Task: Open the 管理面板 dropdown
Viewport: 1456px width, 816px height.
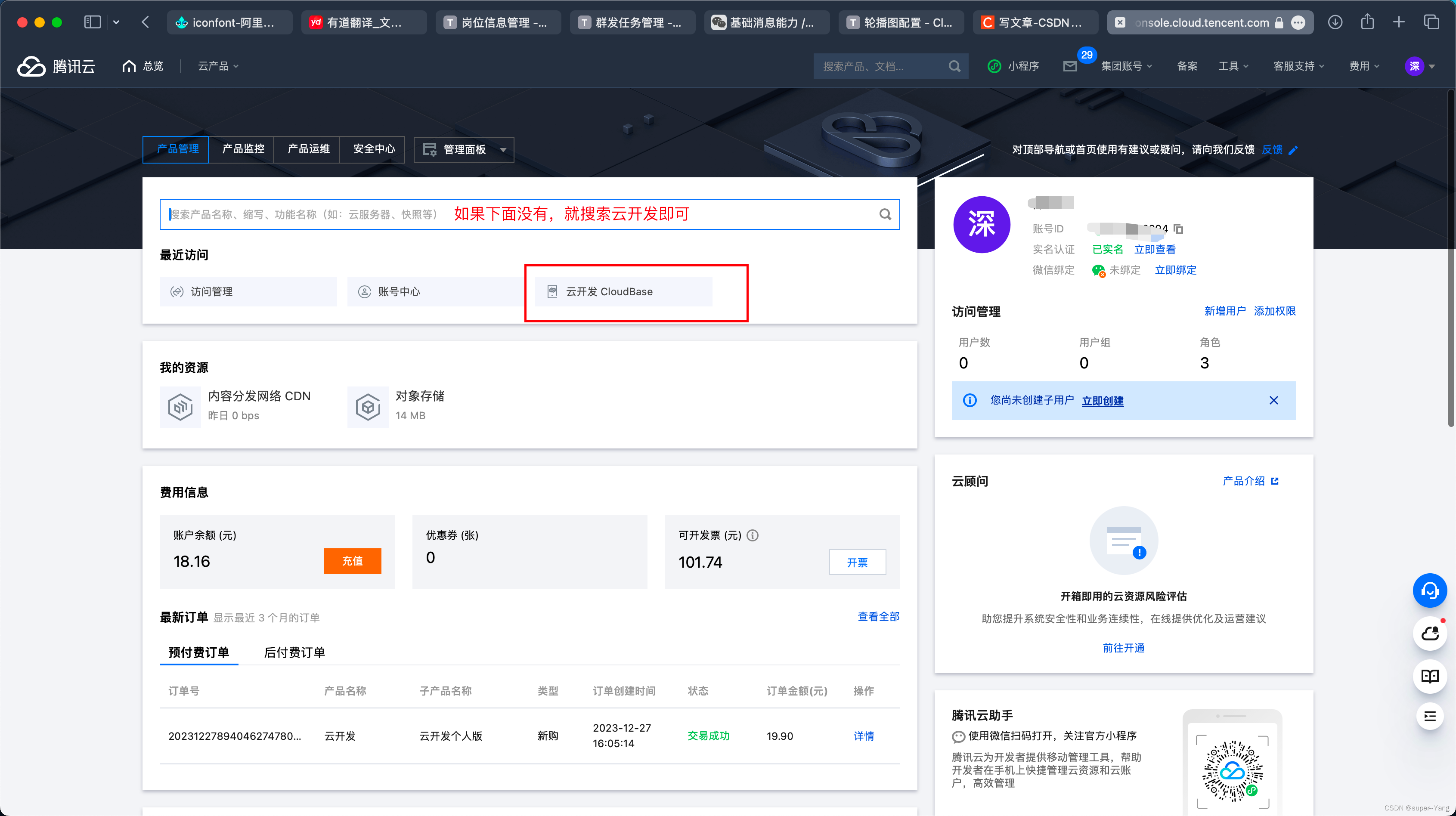Action: (x=464, y=150)
